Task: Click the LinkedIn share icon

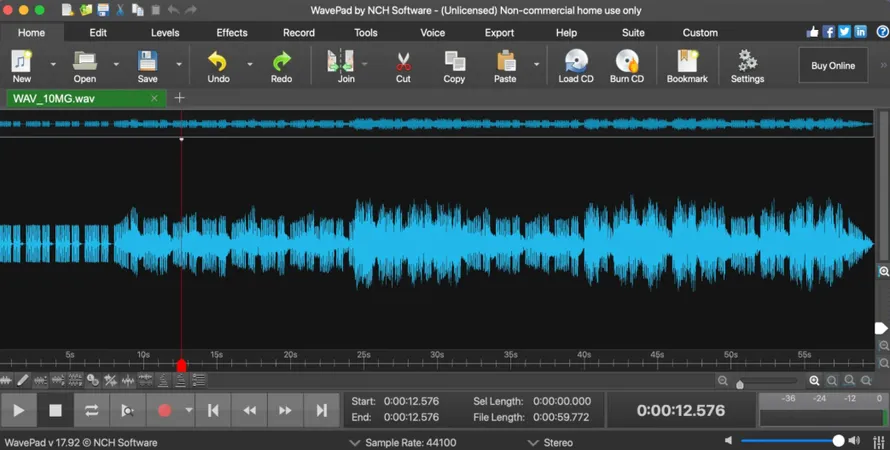Action: [860, 32]
